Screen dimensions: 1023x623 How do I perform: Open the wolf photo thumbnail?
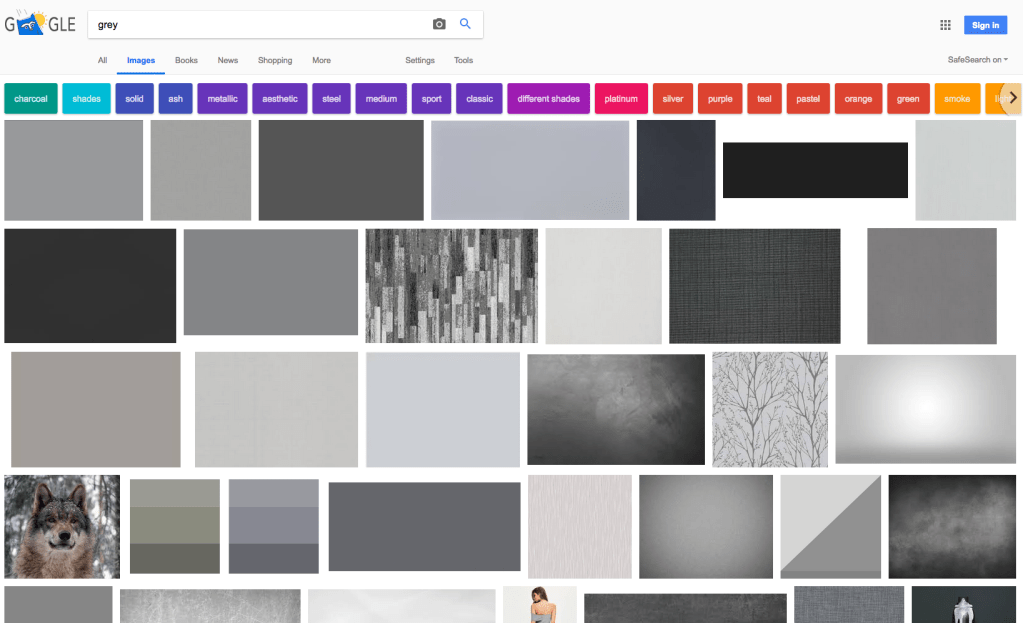point(61,526)
